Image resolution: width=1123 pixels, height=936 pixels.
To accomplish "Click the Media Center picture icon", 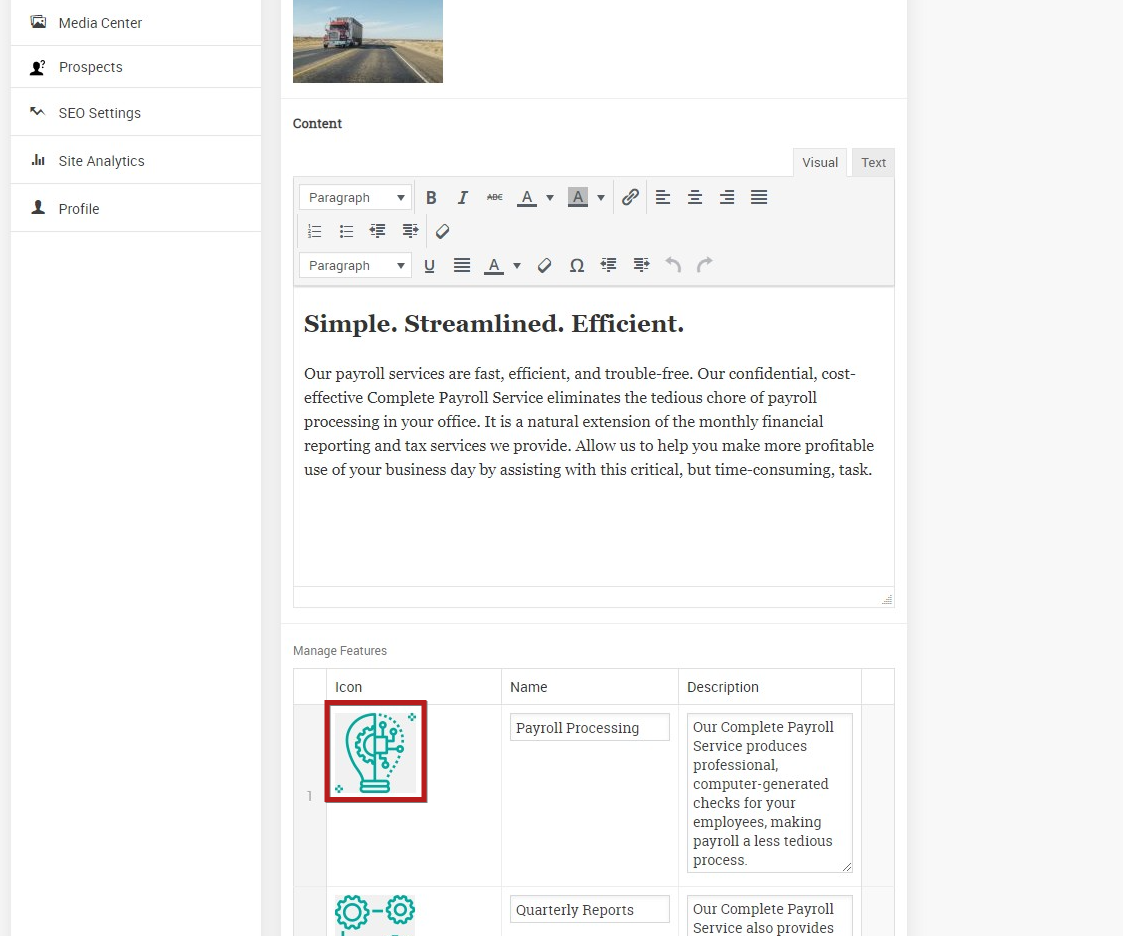I will pos(38,21).
